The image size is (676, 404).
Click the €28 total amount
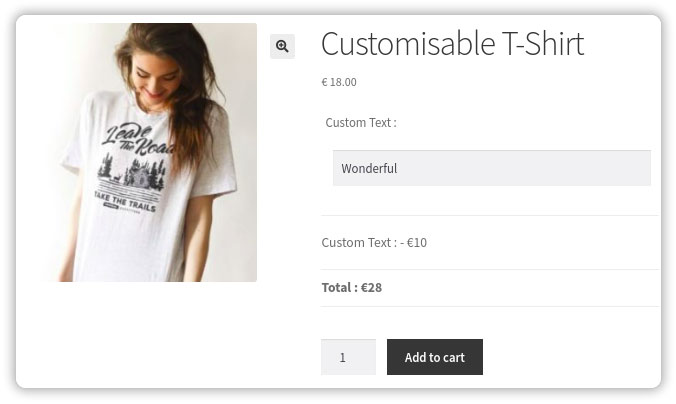point(371,287)
